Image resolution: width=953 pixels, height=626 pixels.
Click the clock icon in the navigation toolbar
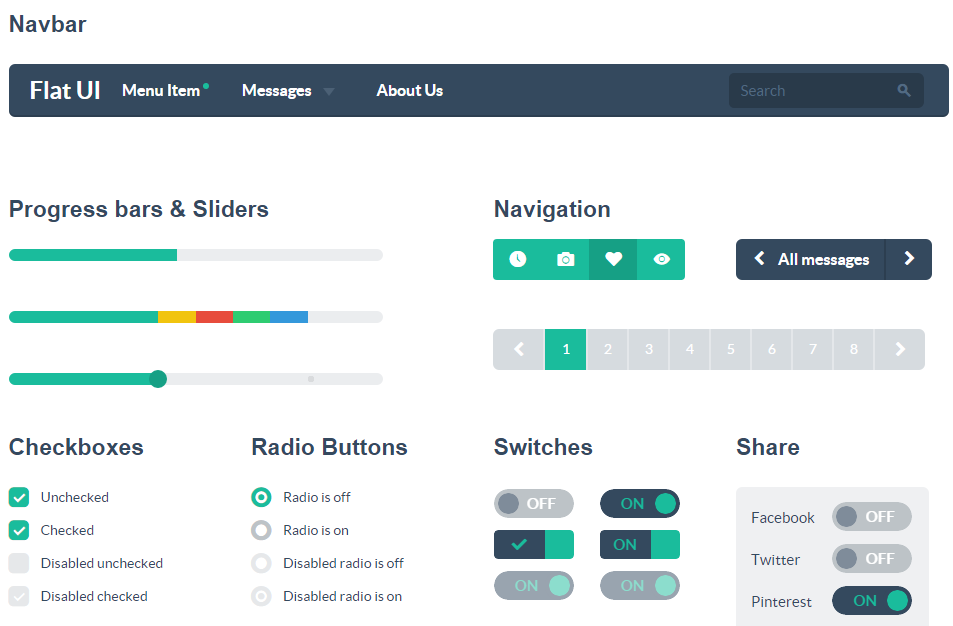coord(517,260)
